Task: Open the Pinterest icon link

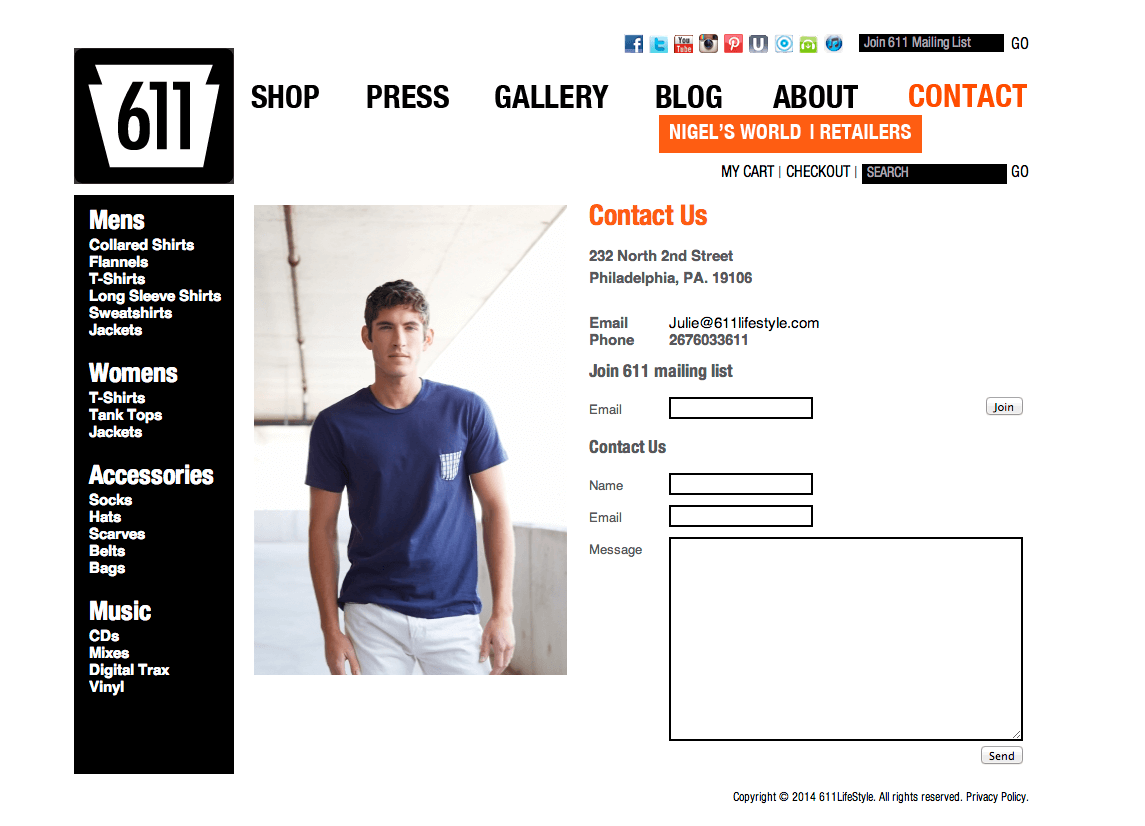Action: click(x=733, y=44)
